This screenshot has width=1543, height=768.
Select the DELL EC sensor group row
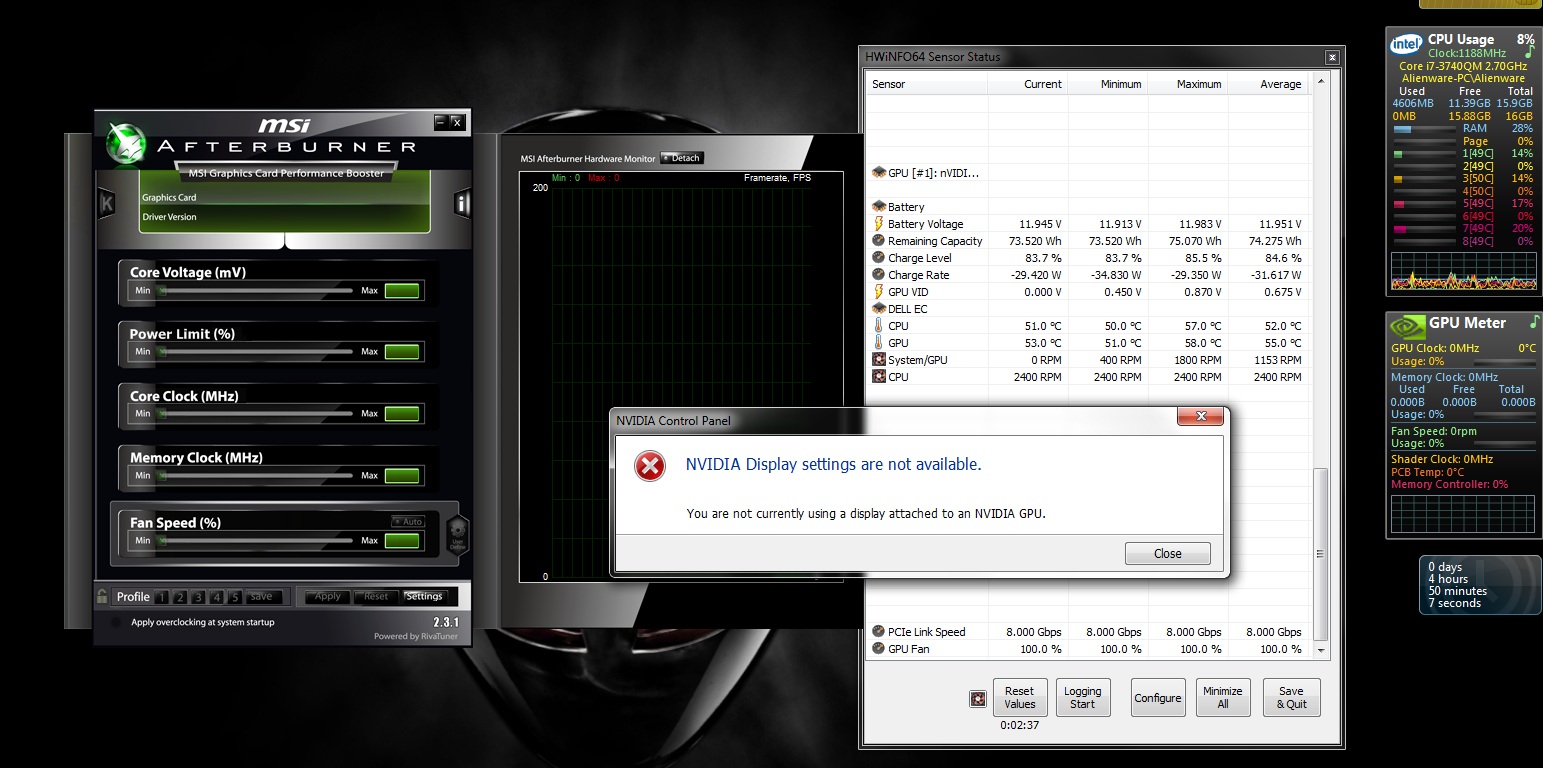(907, 309)
